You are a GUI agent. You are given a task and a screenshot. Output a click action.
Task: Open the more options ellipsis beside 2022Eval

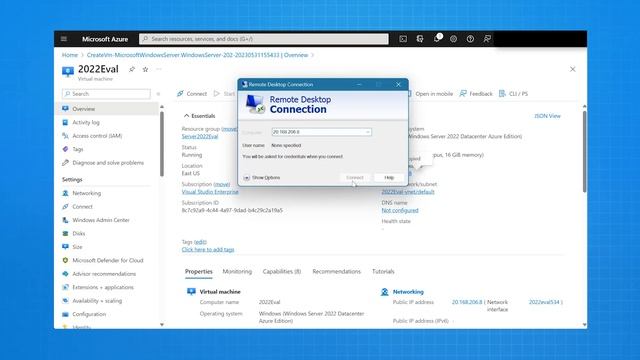(159, 69)
